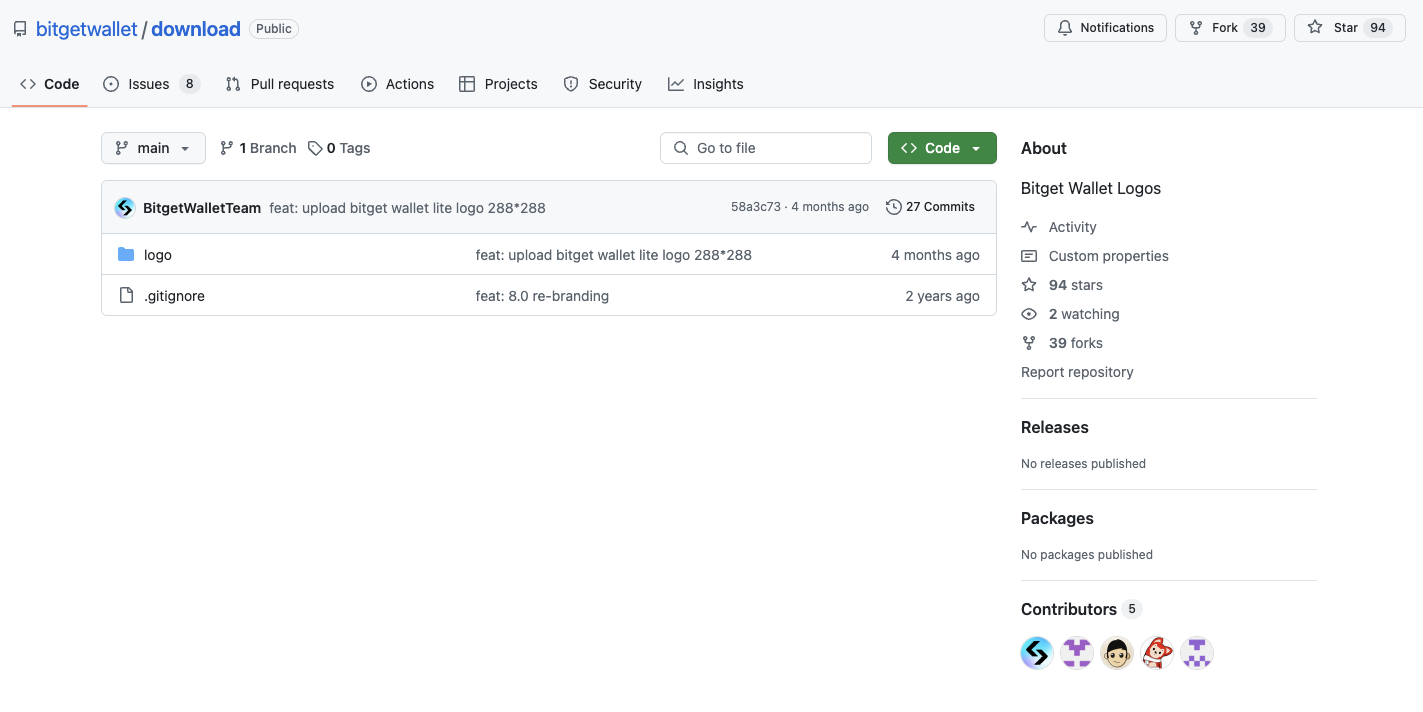
Task: Open BitgetWalletTeam author link
Action: 202,208
